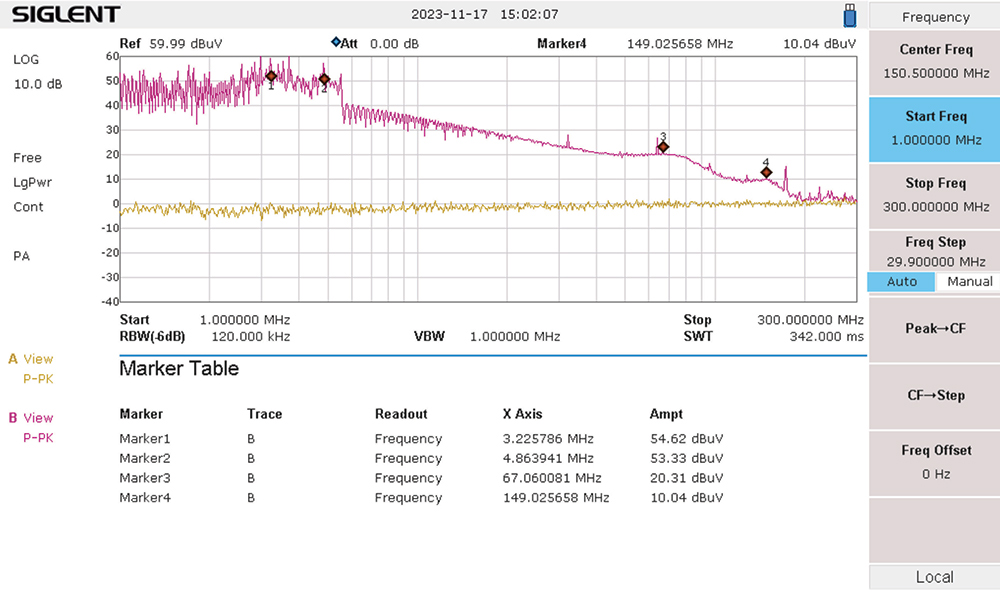Open the Freq Offset setting
Viewport: 1000px width, 592px height.
click(934, 461)
